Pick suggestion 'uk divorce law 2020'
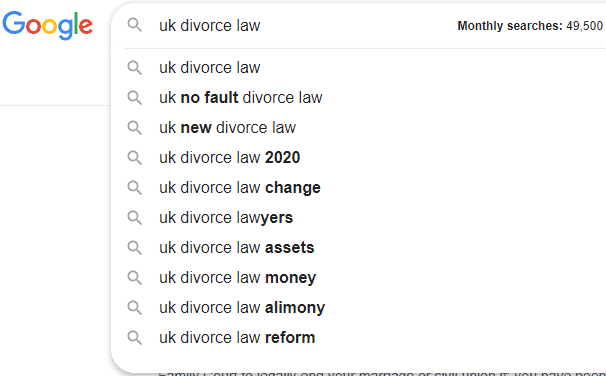This screenshot has height=376, width=606. click(358, 157)
